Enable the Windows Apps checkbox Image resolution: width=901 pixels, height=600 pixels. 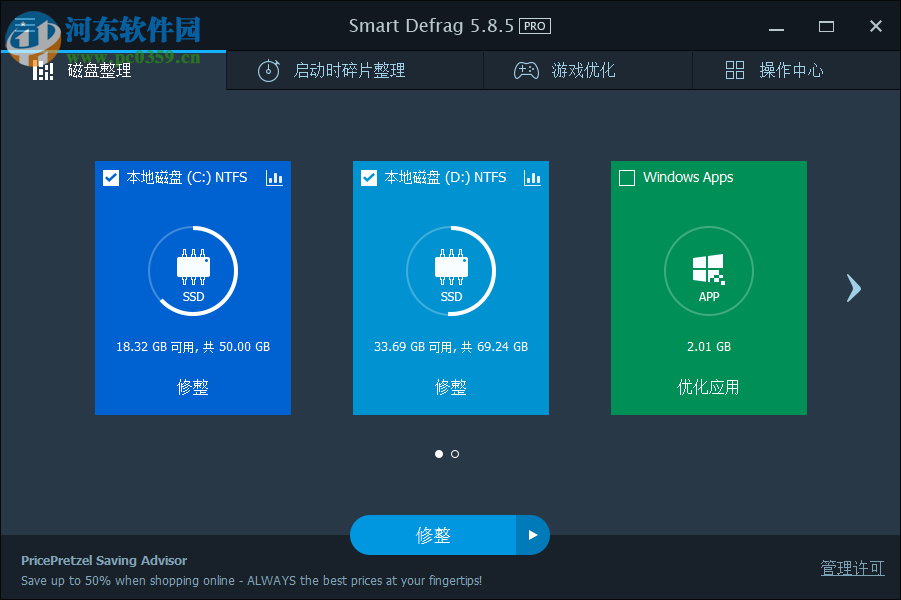(x=627, y=177)
